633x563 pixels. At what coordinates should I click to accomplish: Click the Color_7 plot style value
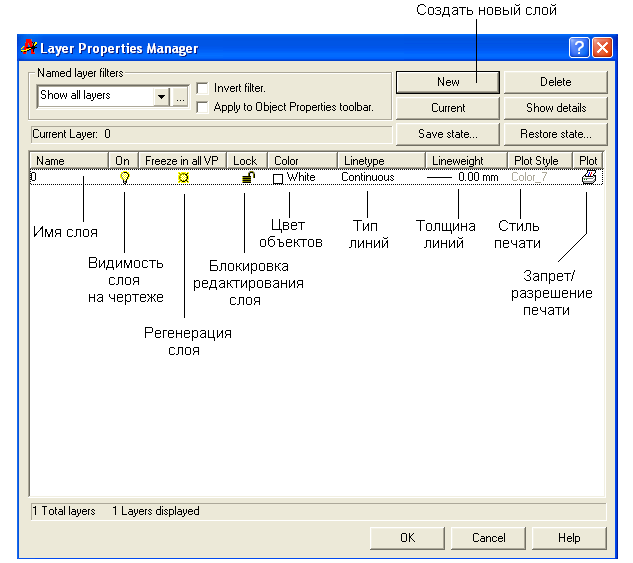click(529, 177)
